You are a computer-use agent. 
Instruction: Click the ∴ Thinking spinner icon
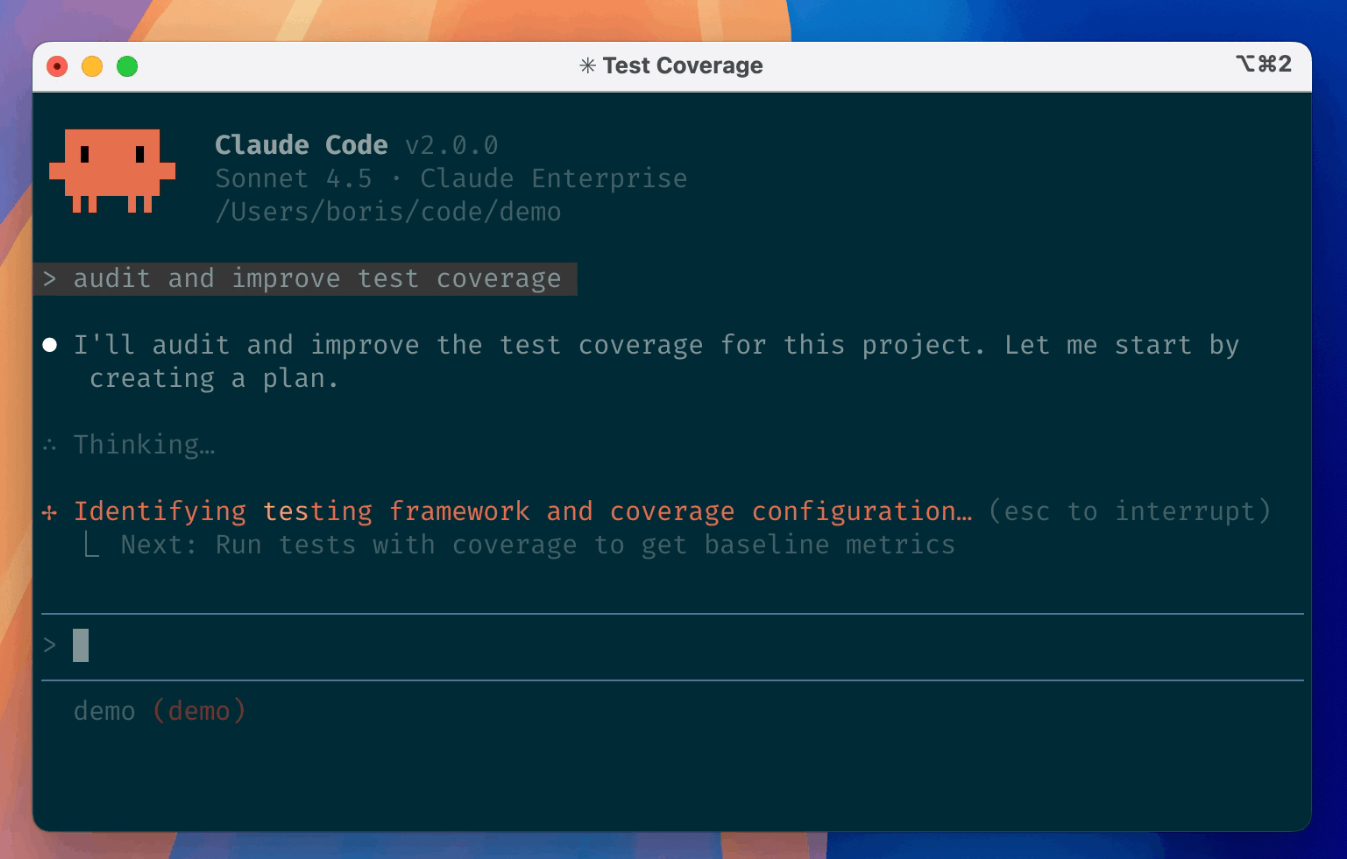[x=49, y=444]
